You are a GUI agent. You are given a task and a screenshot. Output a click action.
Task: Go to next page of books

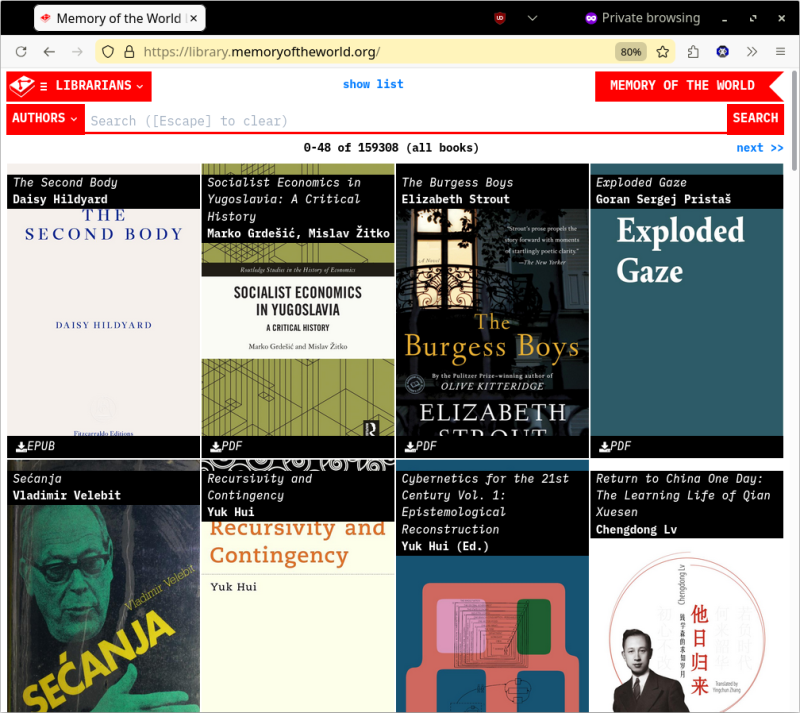point(759,148)
